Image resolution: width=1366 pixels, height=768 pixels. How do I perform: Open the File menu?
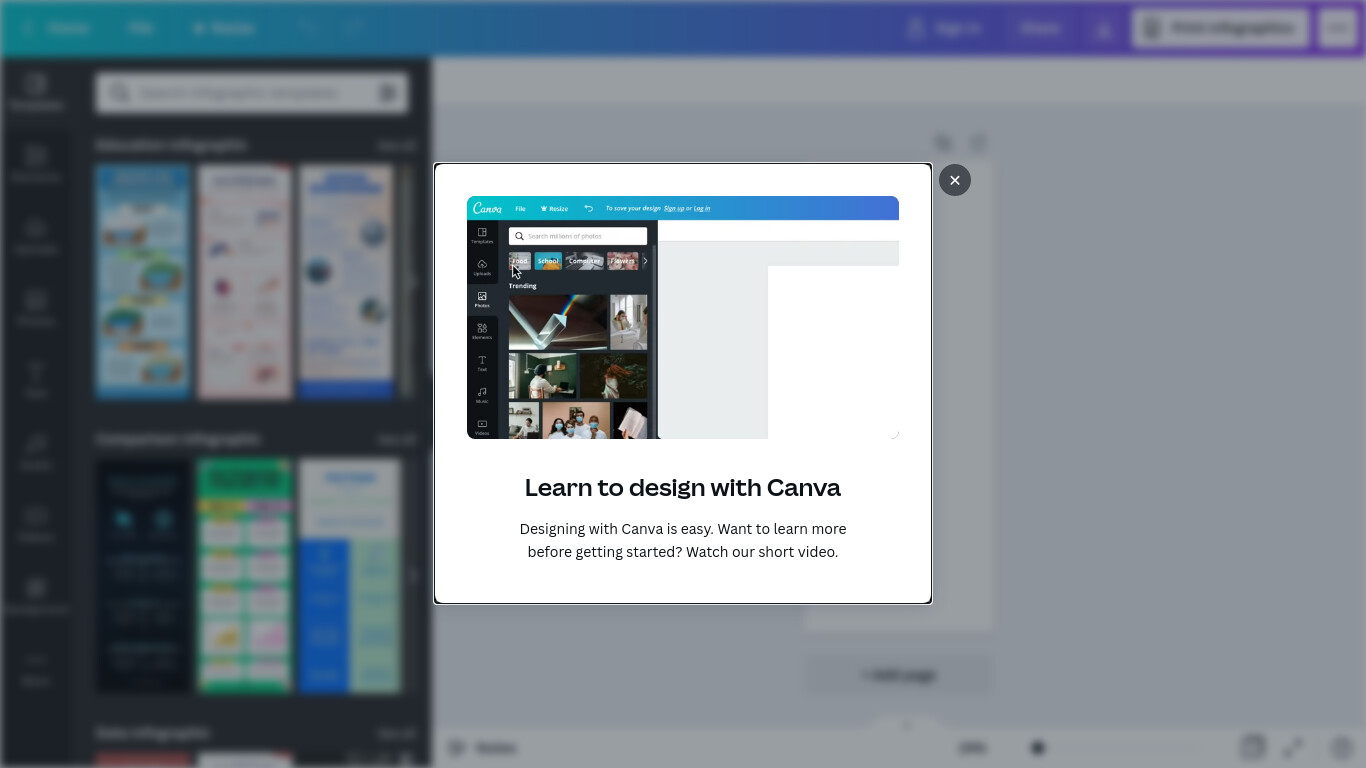click(140, 28)
